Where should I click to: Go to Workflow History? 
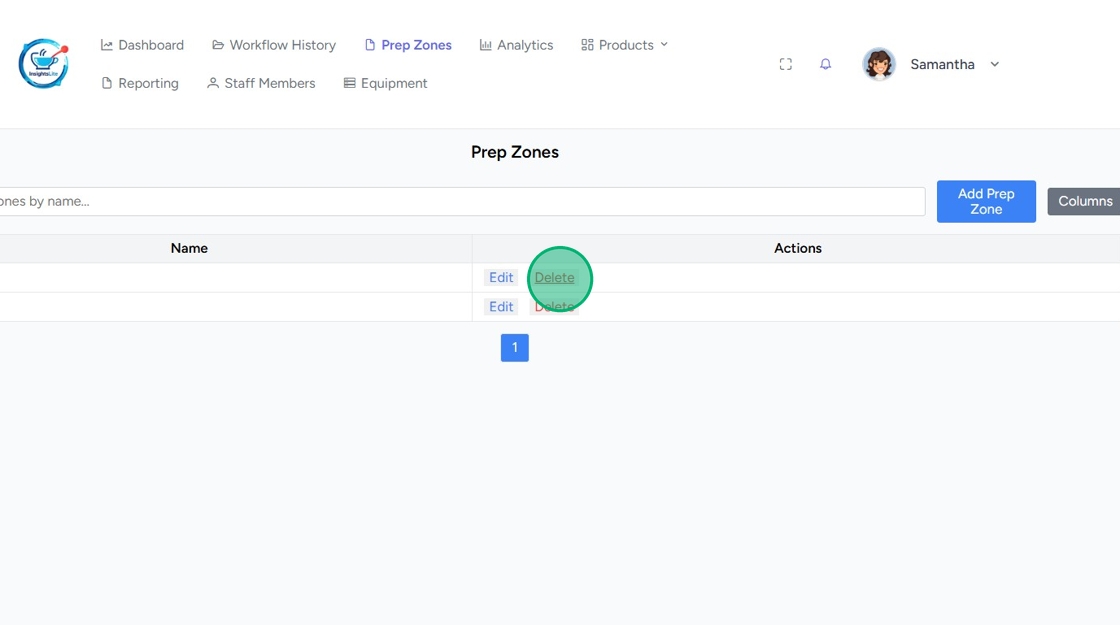click(274, 45)
